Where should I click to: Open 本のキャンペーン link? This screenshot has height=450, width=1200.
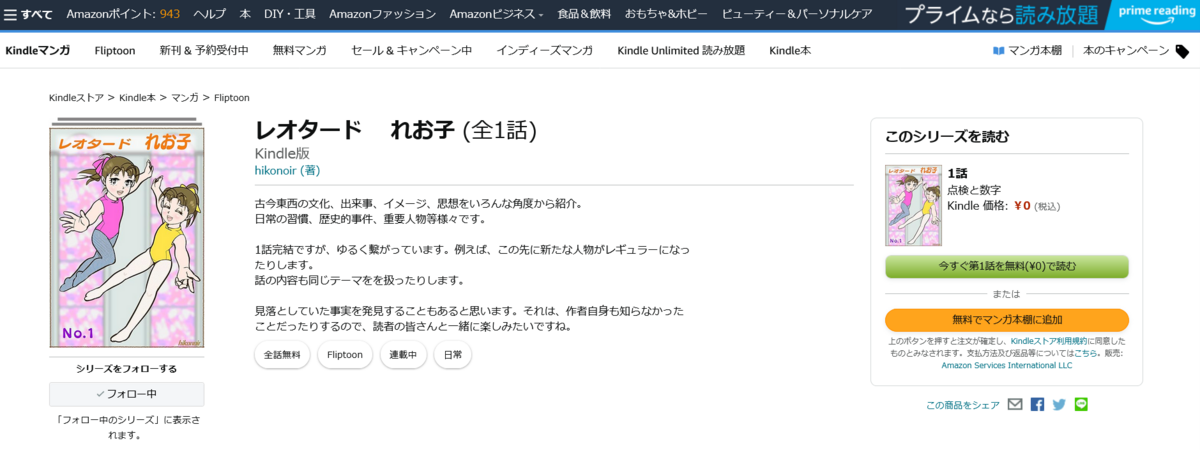pos(1126,50)
